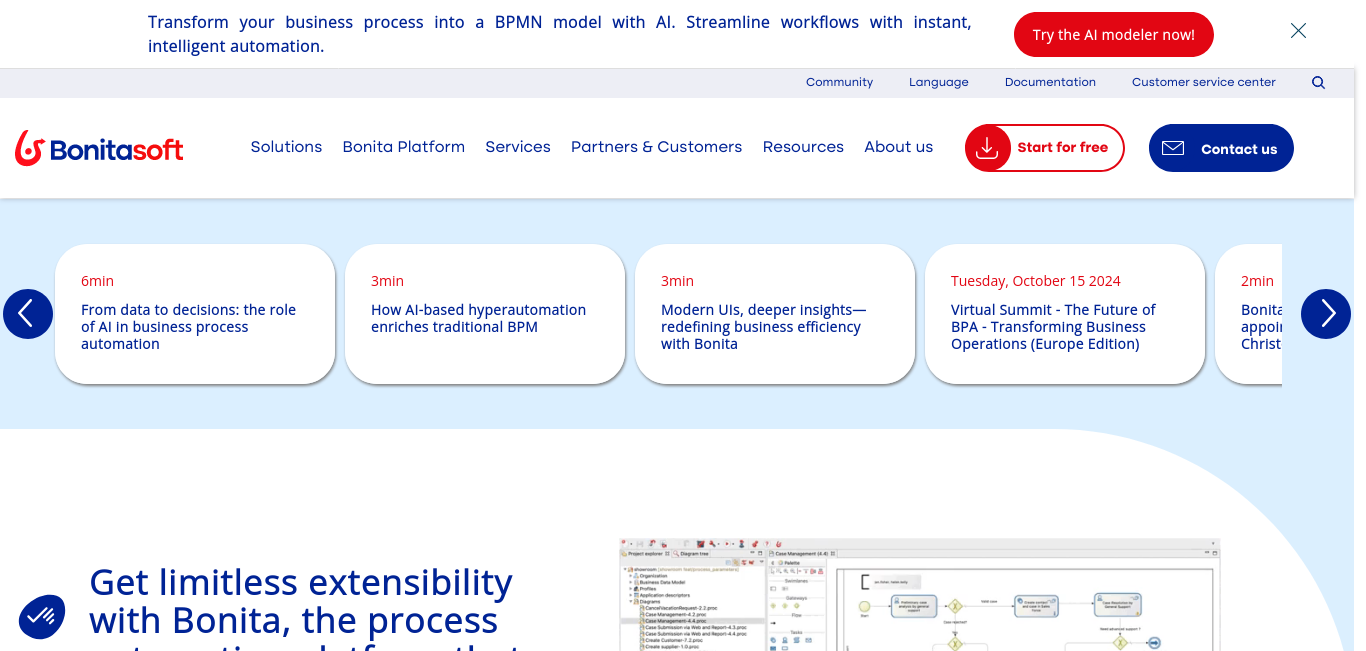Show next carousel cards with right arrow
Screen dimensions: 1366x651
tap(1326, 314)
